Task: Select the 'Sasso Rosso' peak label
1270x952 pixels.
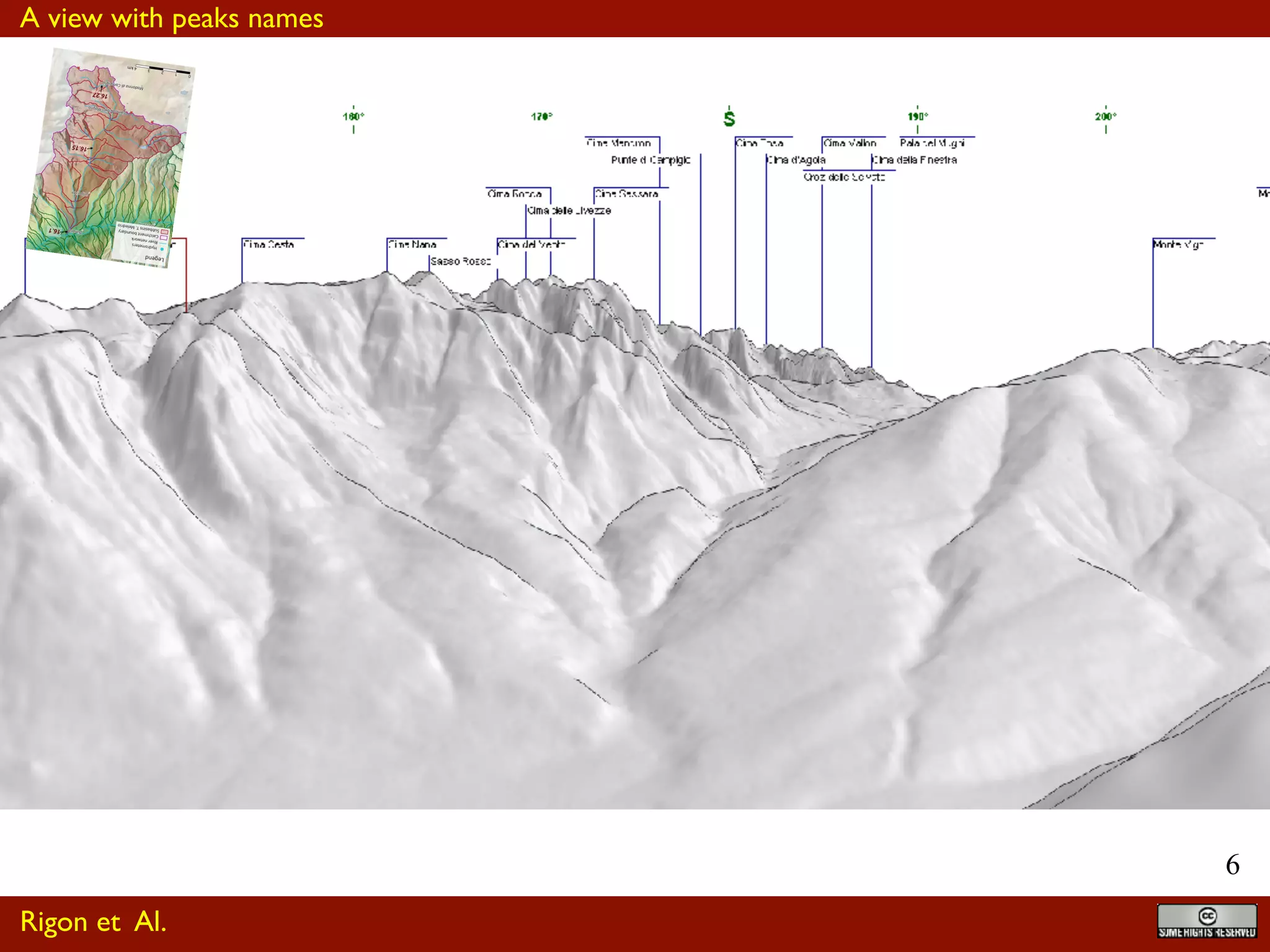Action: (x=461, y=262)
